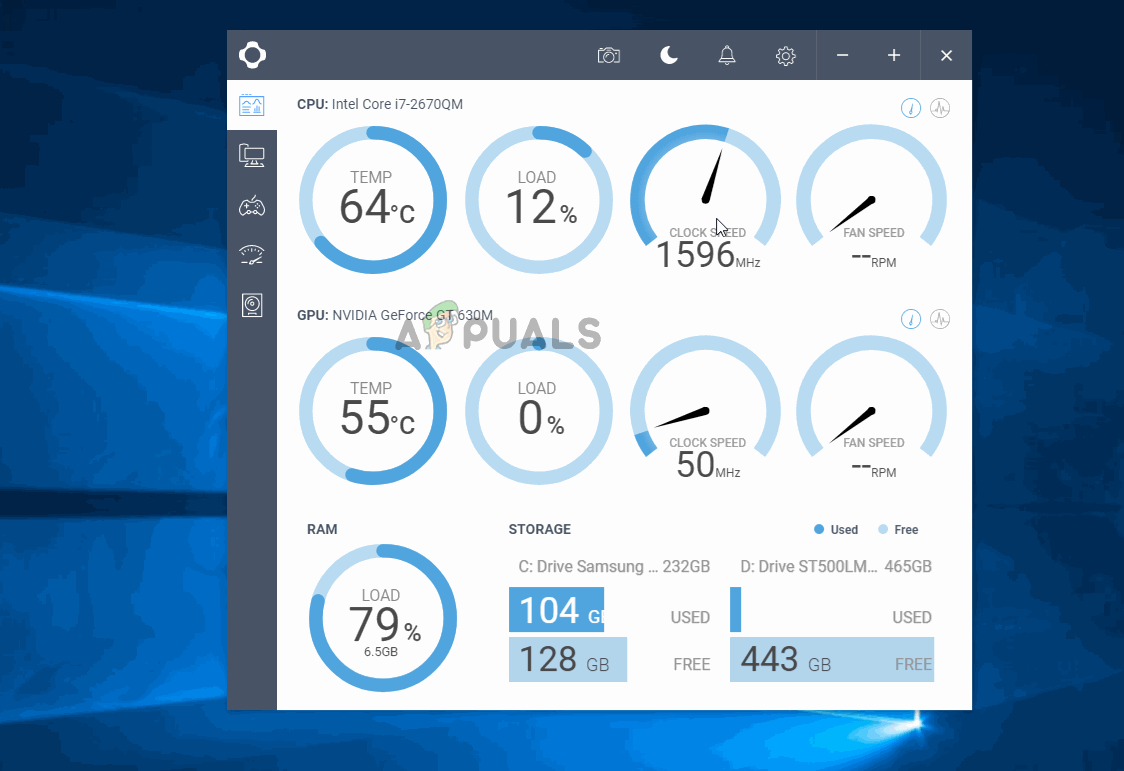This screenshot has height=771, width=1124.
Task: Click the CPU temperature 64°C gauge
Action: point(373,200)
